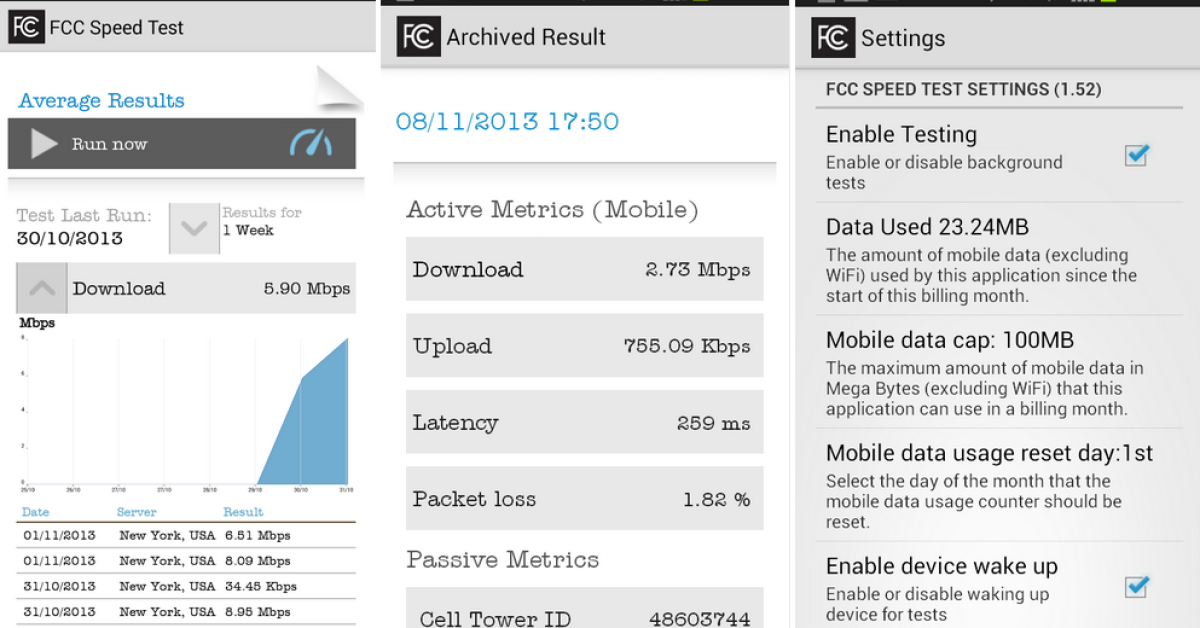This screenshot has height=628, width=1200.
Task: Open the Average Results link
Action: (x=101, y=100)
